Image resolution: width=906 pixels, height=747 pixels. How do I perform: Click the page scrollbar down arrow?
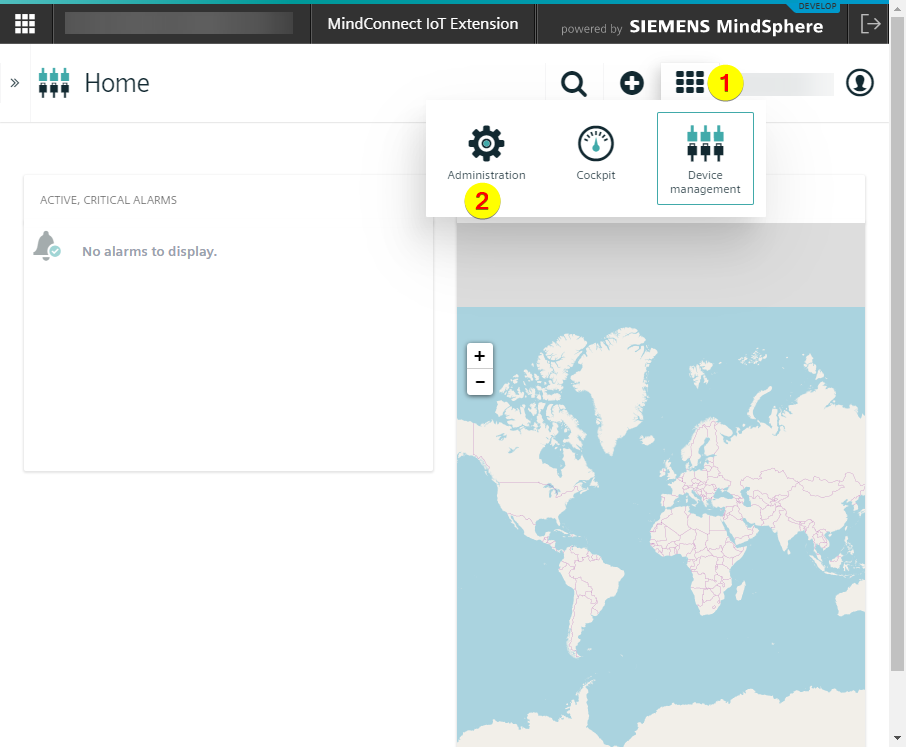click(897, 738)
